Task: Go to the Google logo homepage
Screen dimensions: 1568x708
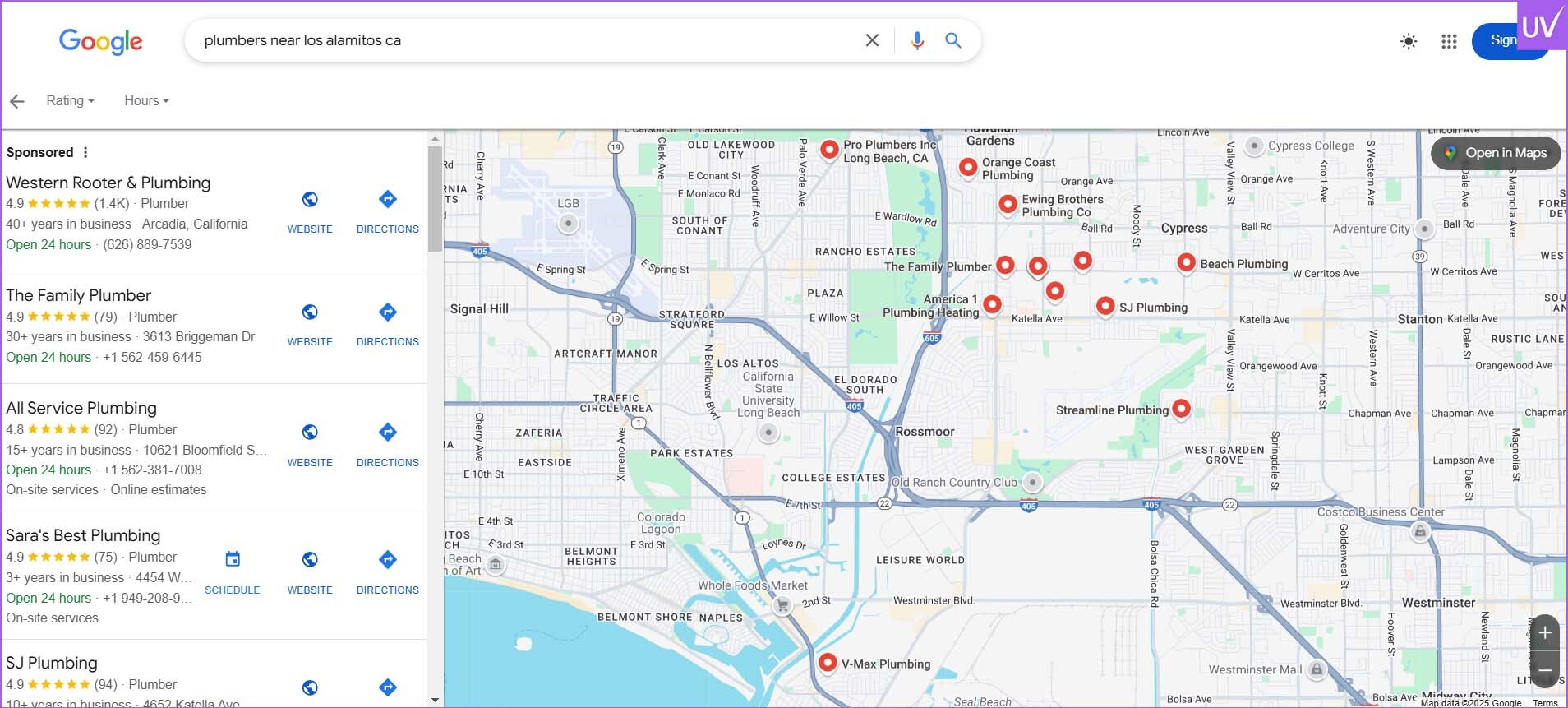Action: click(100, 41)
